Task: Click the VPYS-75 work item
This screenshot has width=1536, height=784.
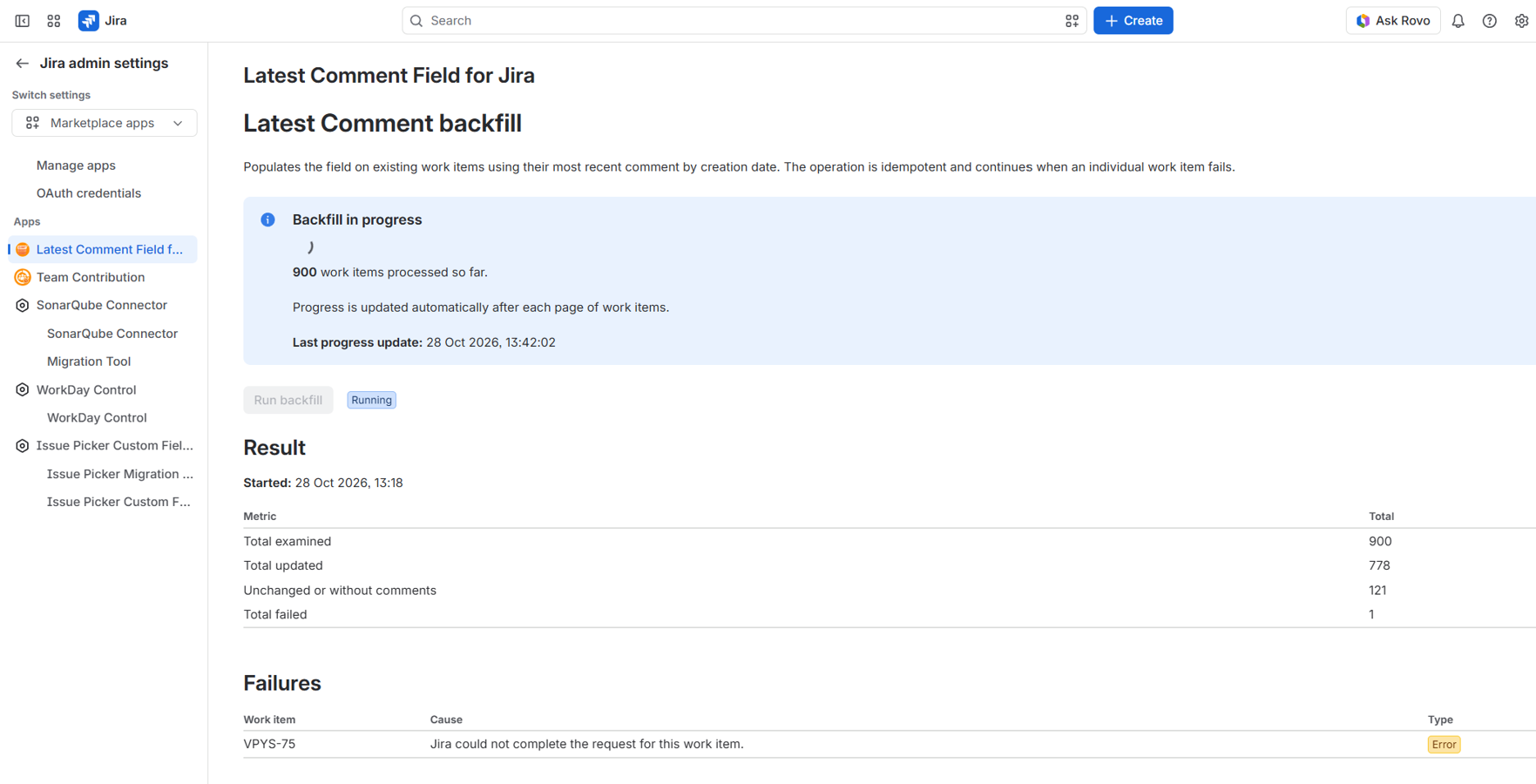Action: [269, 744]
